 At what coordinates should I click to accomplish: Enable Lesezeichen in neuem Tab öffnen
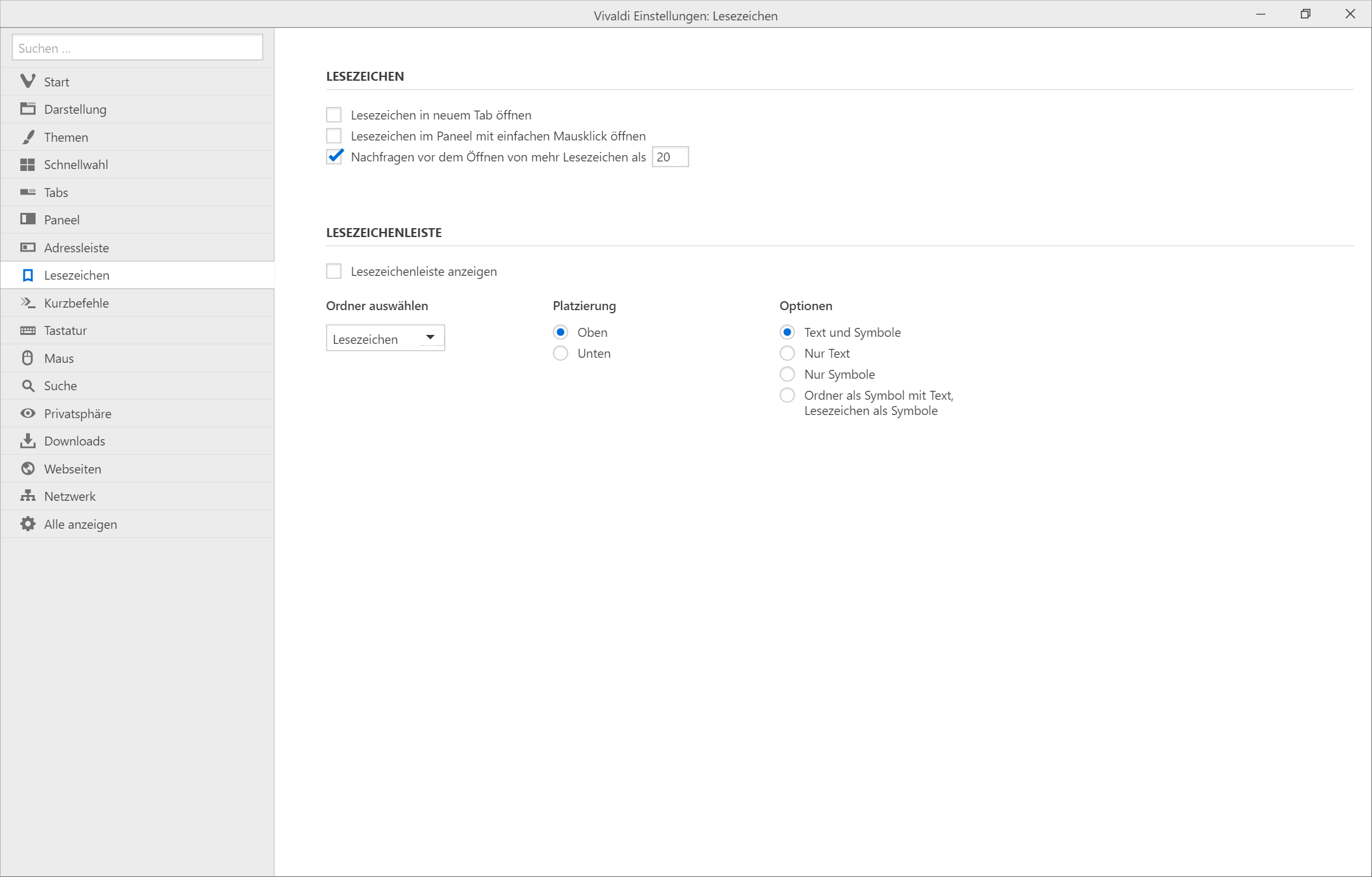pyautogui.click(x=333, y=115)
